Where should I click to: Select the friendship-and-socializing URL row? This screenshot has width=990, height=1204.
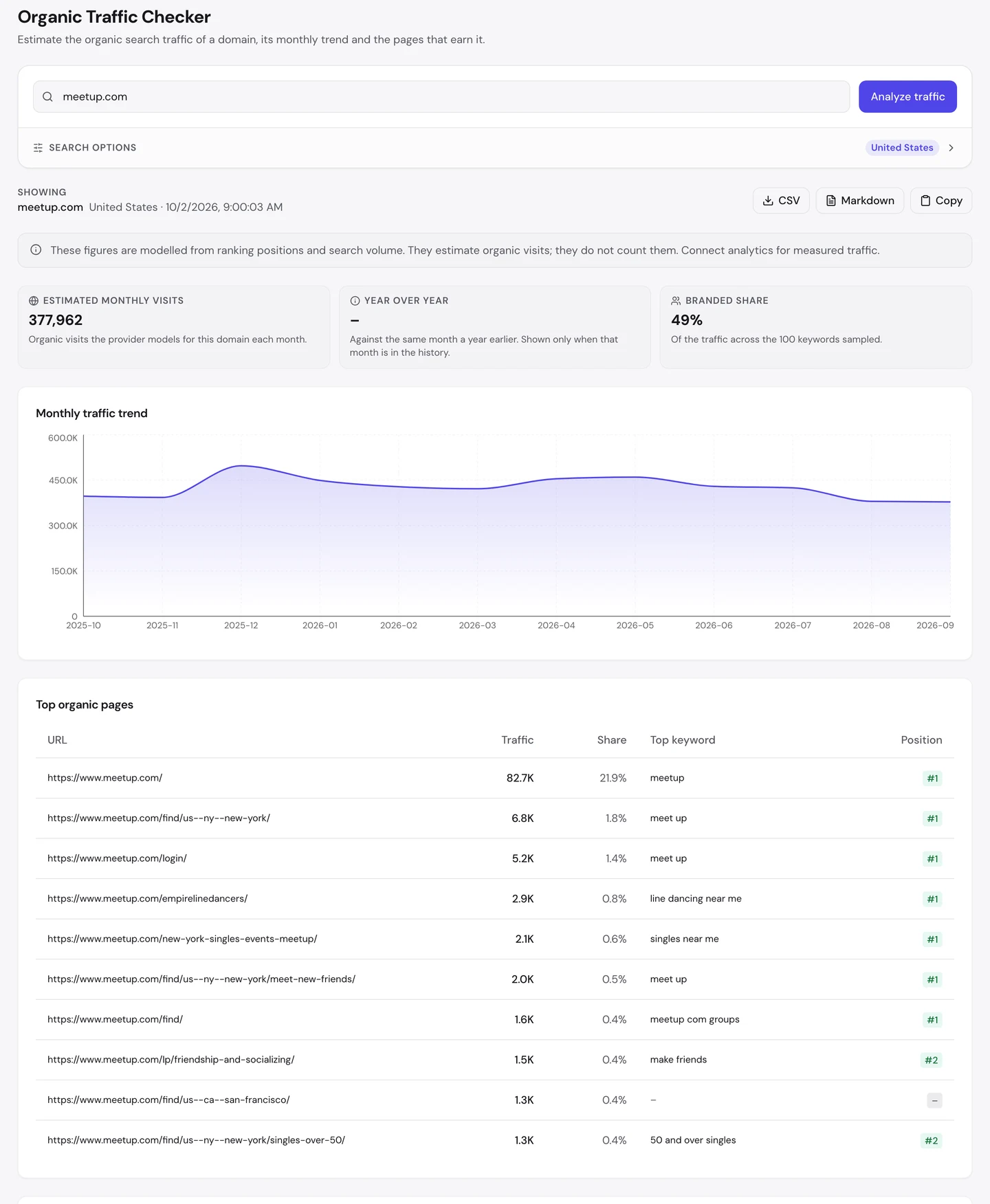click(170, 1060)
